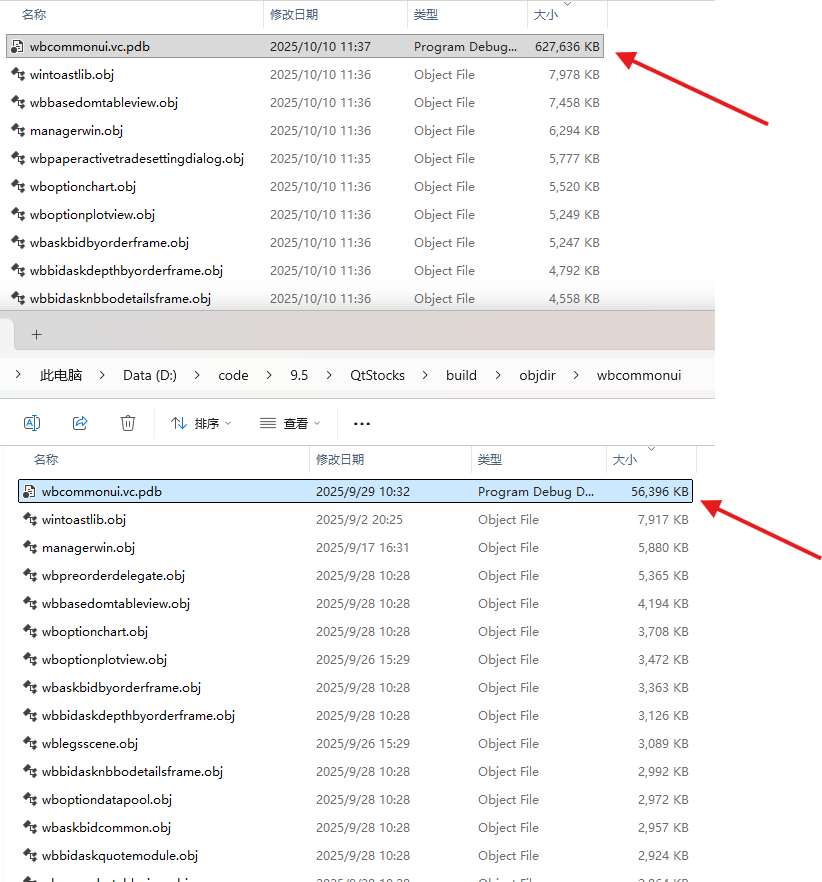This screenshot has width=822, height=882.
Task: Navigate to the build folder in the breadcrumb
Action: [461, 375]
